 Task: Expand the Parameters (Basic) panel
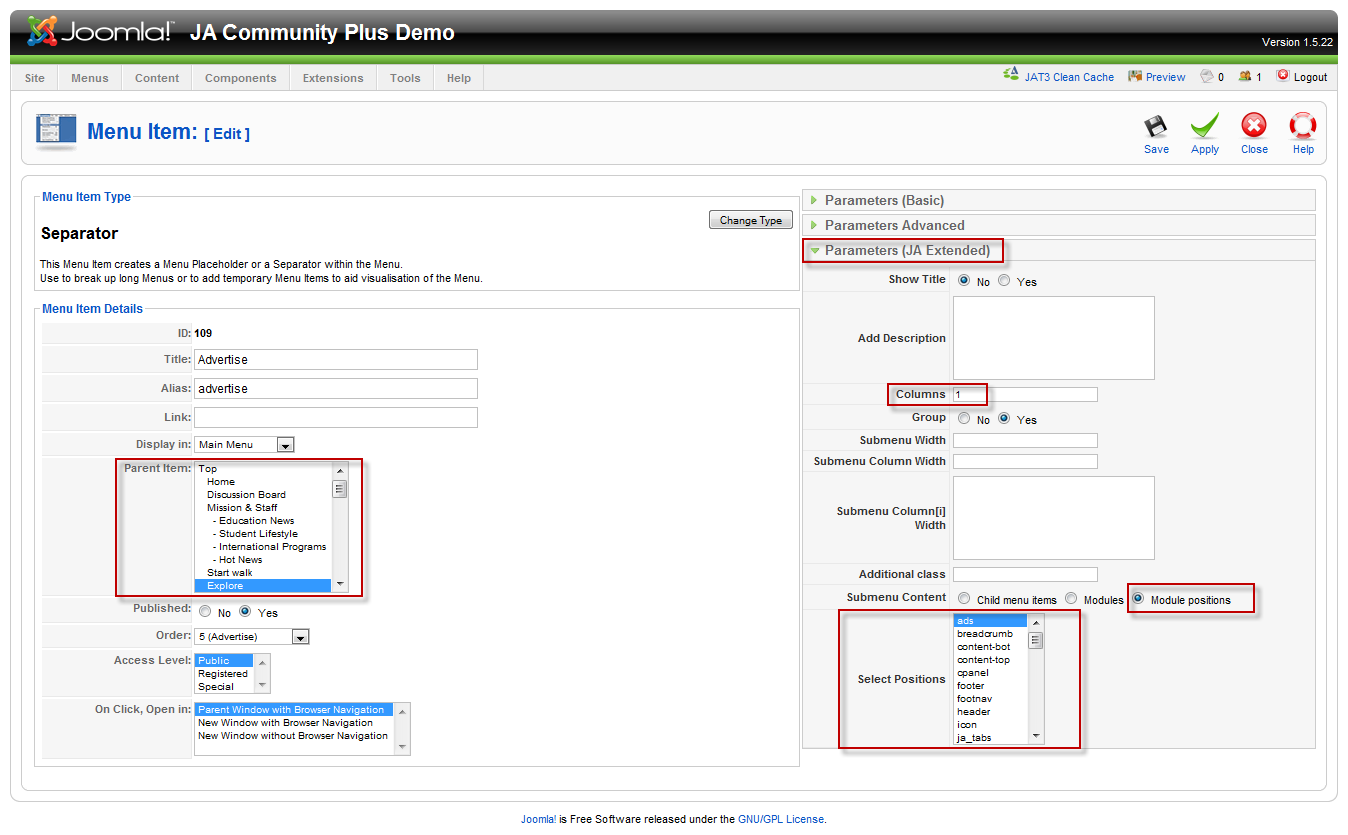tap(884, 200)
